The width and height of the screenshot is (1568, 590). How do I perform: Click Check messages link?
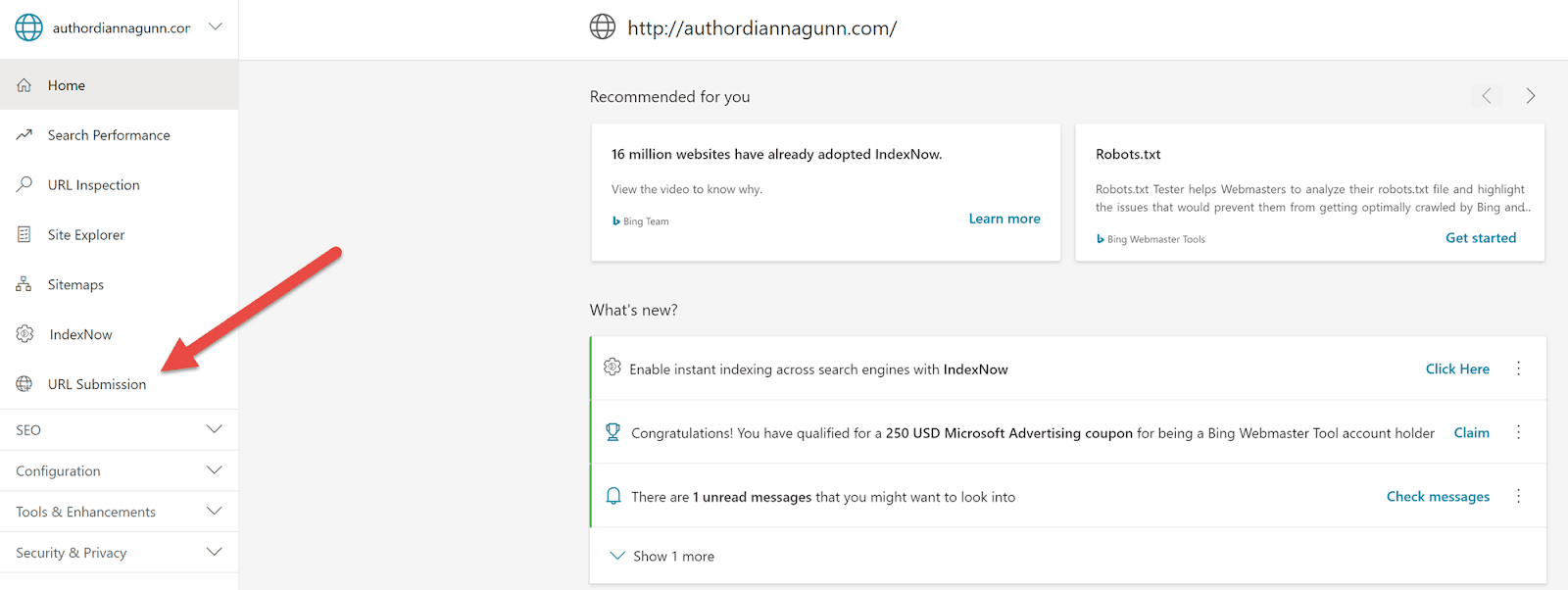(1438, 497)
